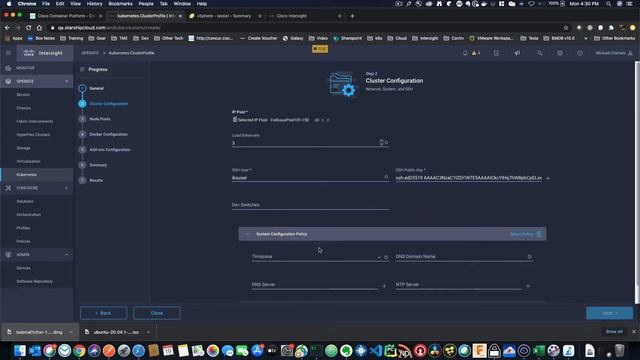Click the page vertical scrollbar
This screenshot has height=360, width=640.
pos(636,182)
